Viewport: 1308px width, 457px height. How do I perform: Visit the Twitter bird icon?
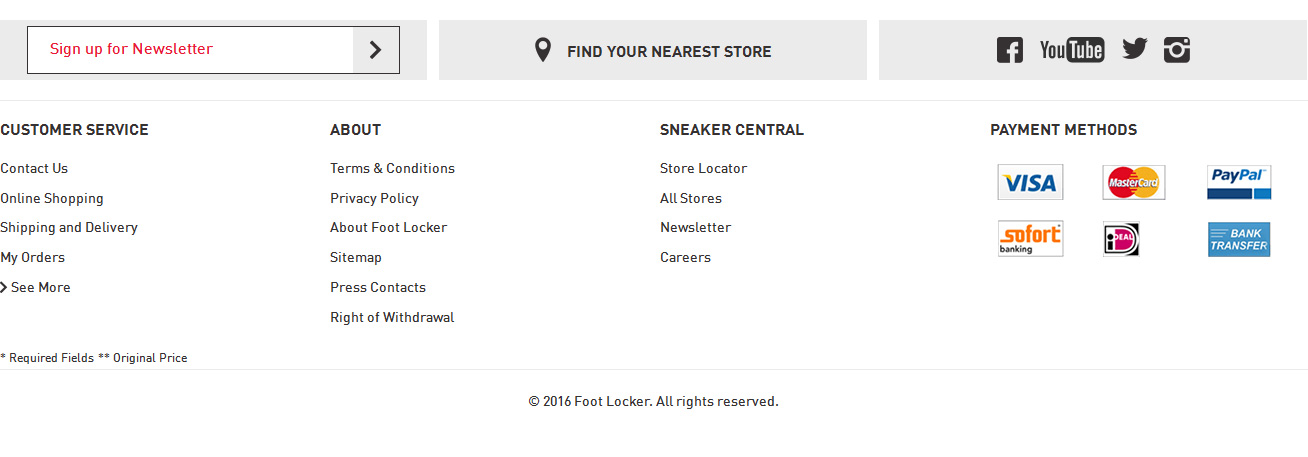(x=1134, y=49)
